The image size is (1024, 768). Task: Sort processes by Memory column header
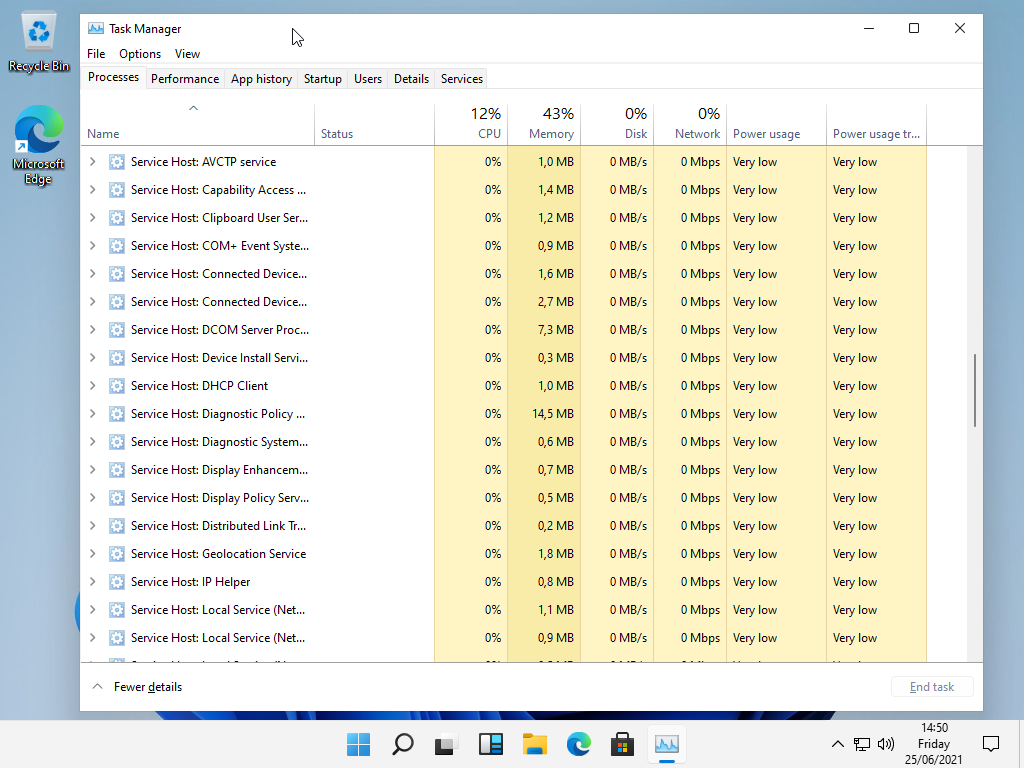click(x=543, y=124)
